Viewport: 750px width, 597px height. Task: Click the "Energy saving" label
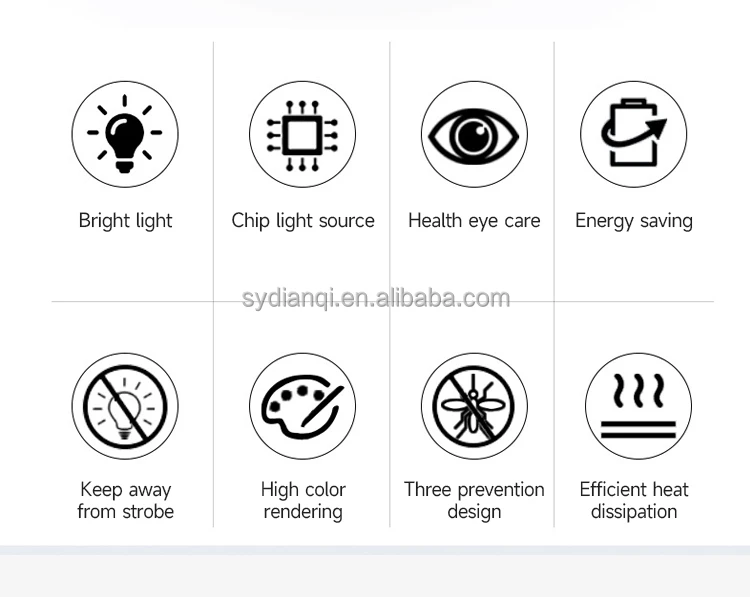[x=634, y=221]
